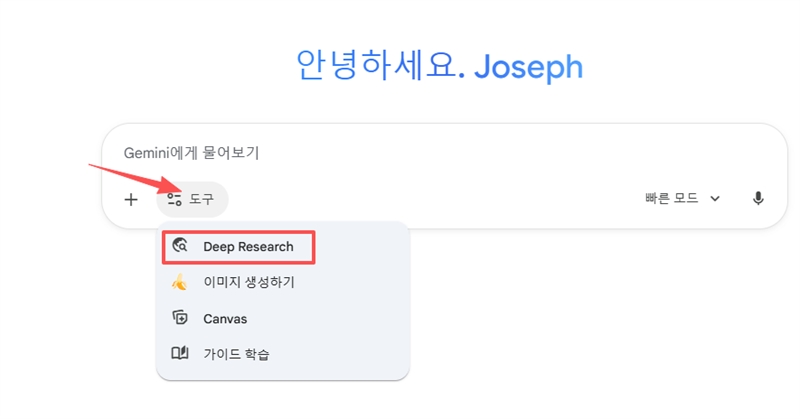Screen dimensions: 800x419
Task: Click the Canvas icon in tools menu
Action: click(x=180, y=318)
